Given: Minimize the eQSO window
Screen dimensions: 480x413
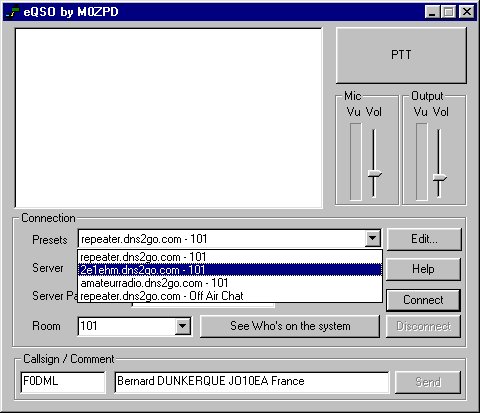Looking at the screenshot, I should coord(432,12).
